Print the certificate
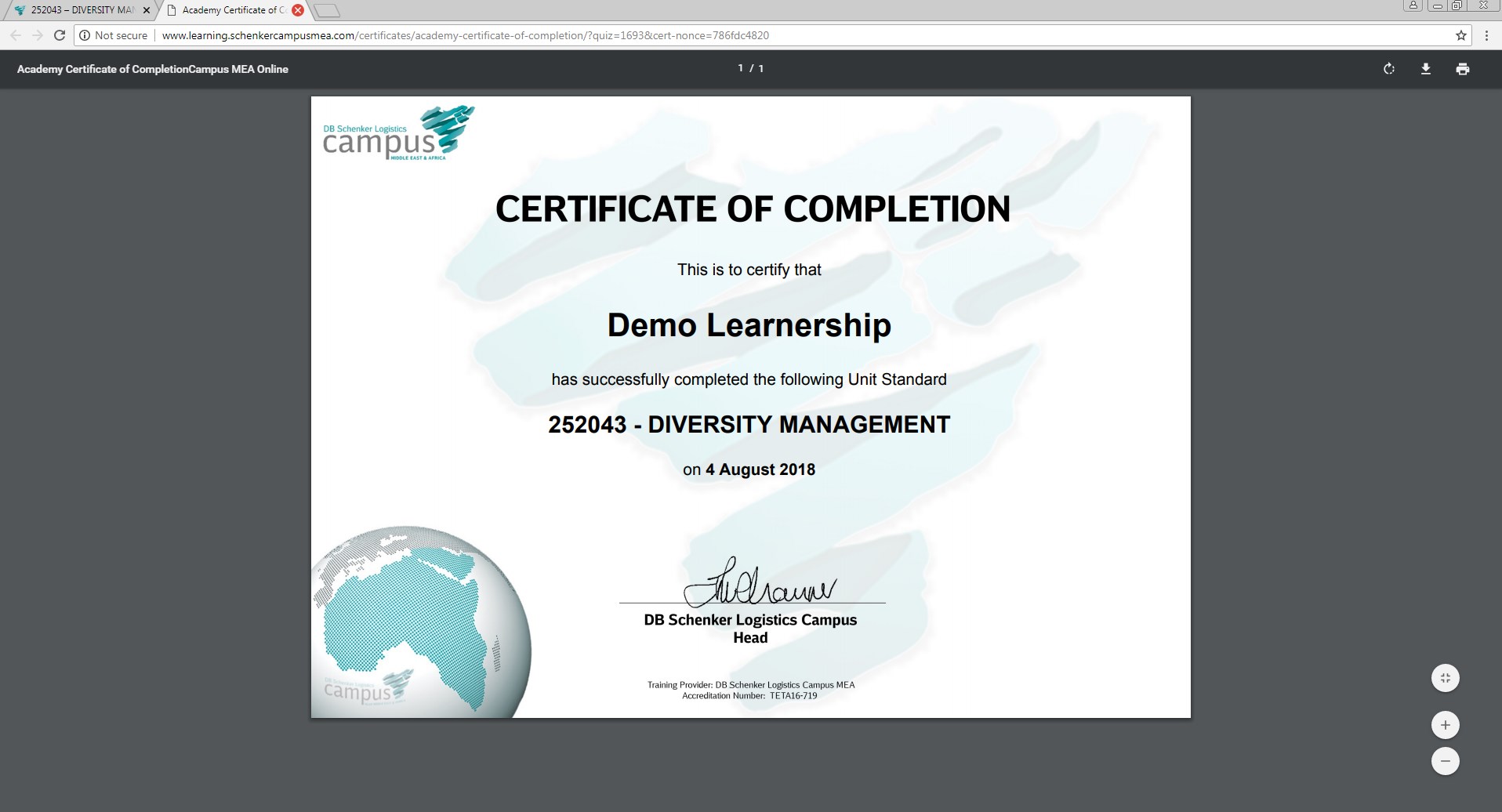The height and width of the screenshot is (812, 1502). tap(1462, 69)
